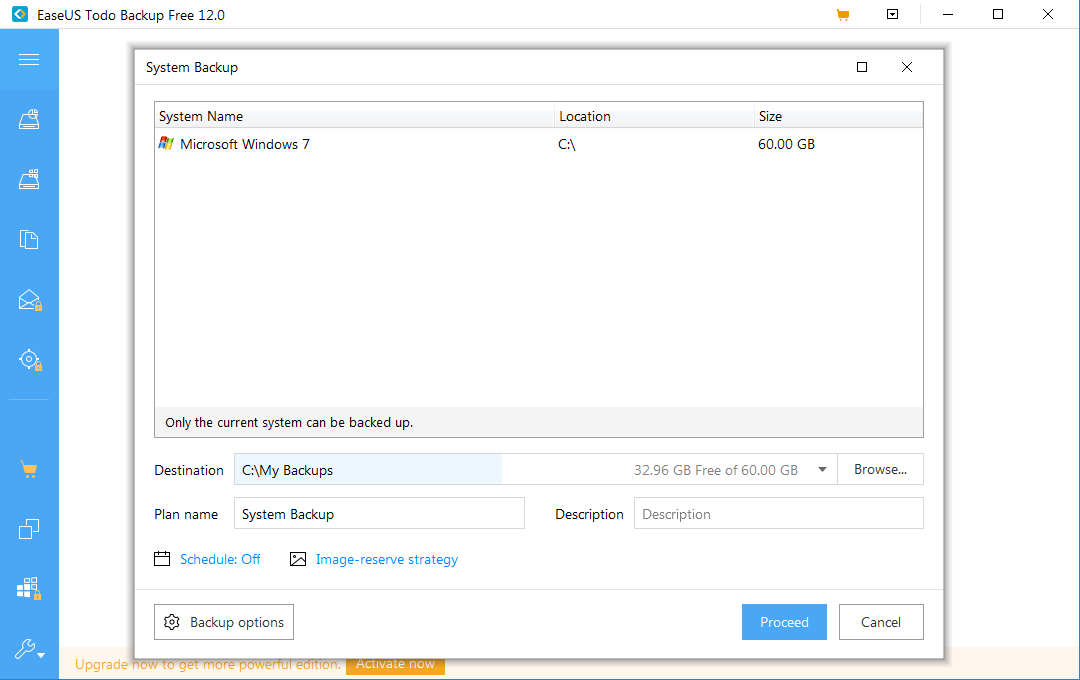
Task: Click the locked Mail Backup icon
Action: (29, 300)
